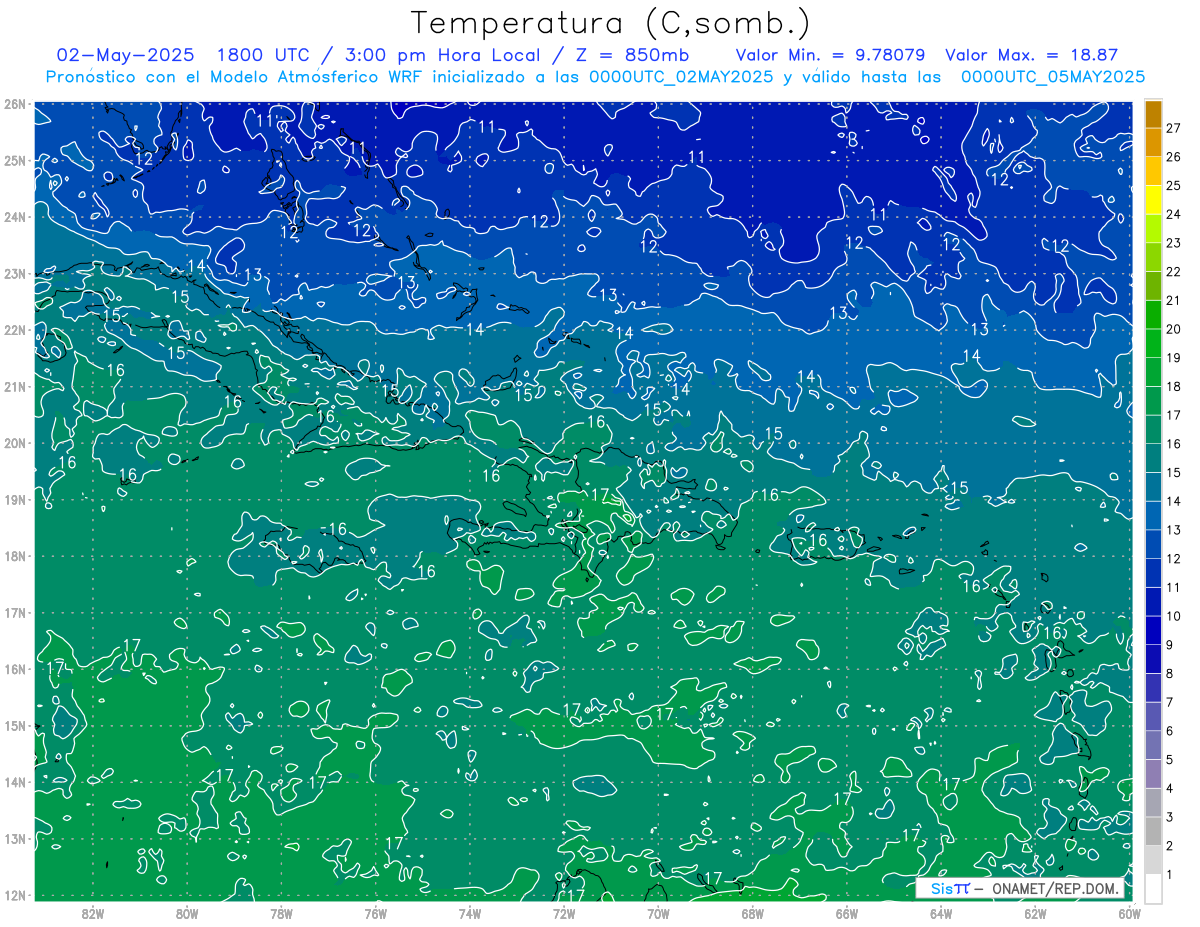
Task: Click the "62W" longitude axis label
Action: click(x=1034, y=912)
